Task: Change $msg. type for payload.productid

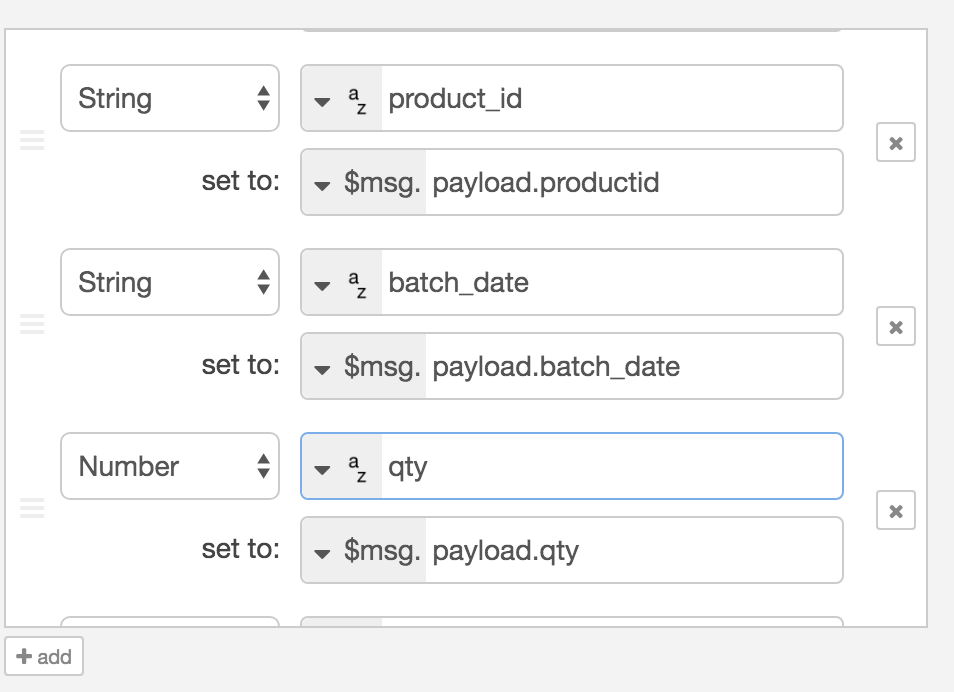Action: 364,183
